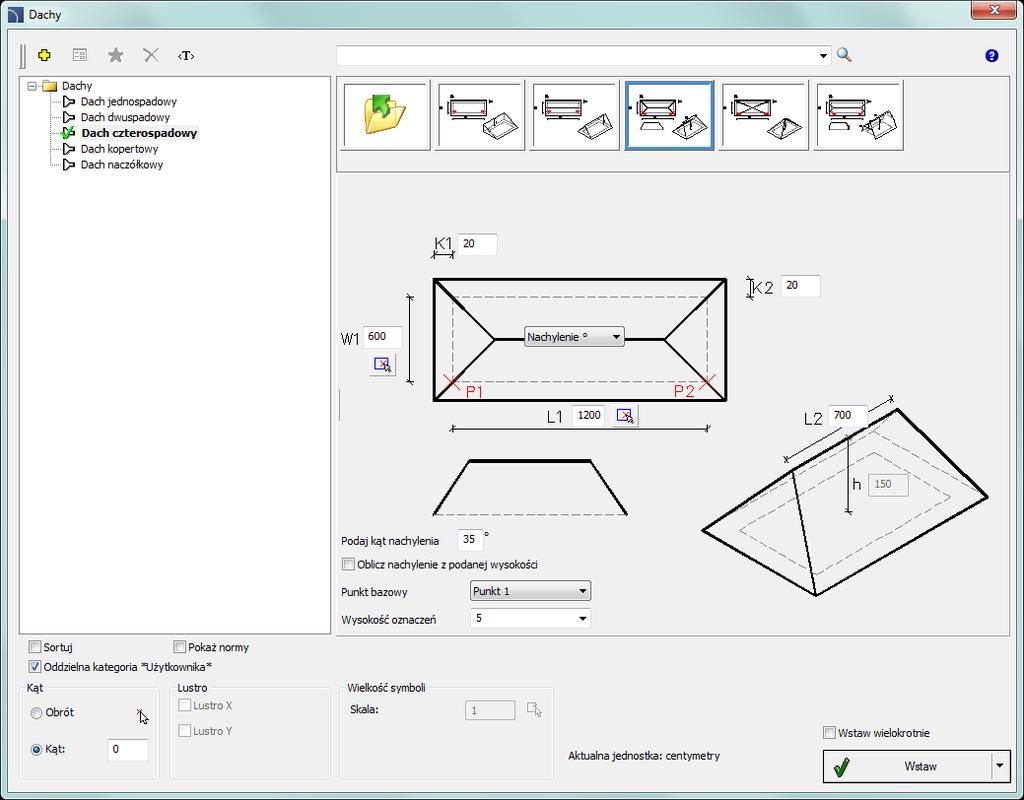The height and width of the screenshot is (800, 1024).
Task: Toggle the Sortuj checkbox
Action: click(35, 647)
